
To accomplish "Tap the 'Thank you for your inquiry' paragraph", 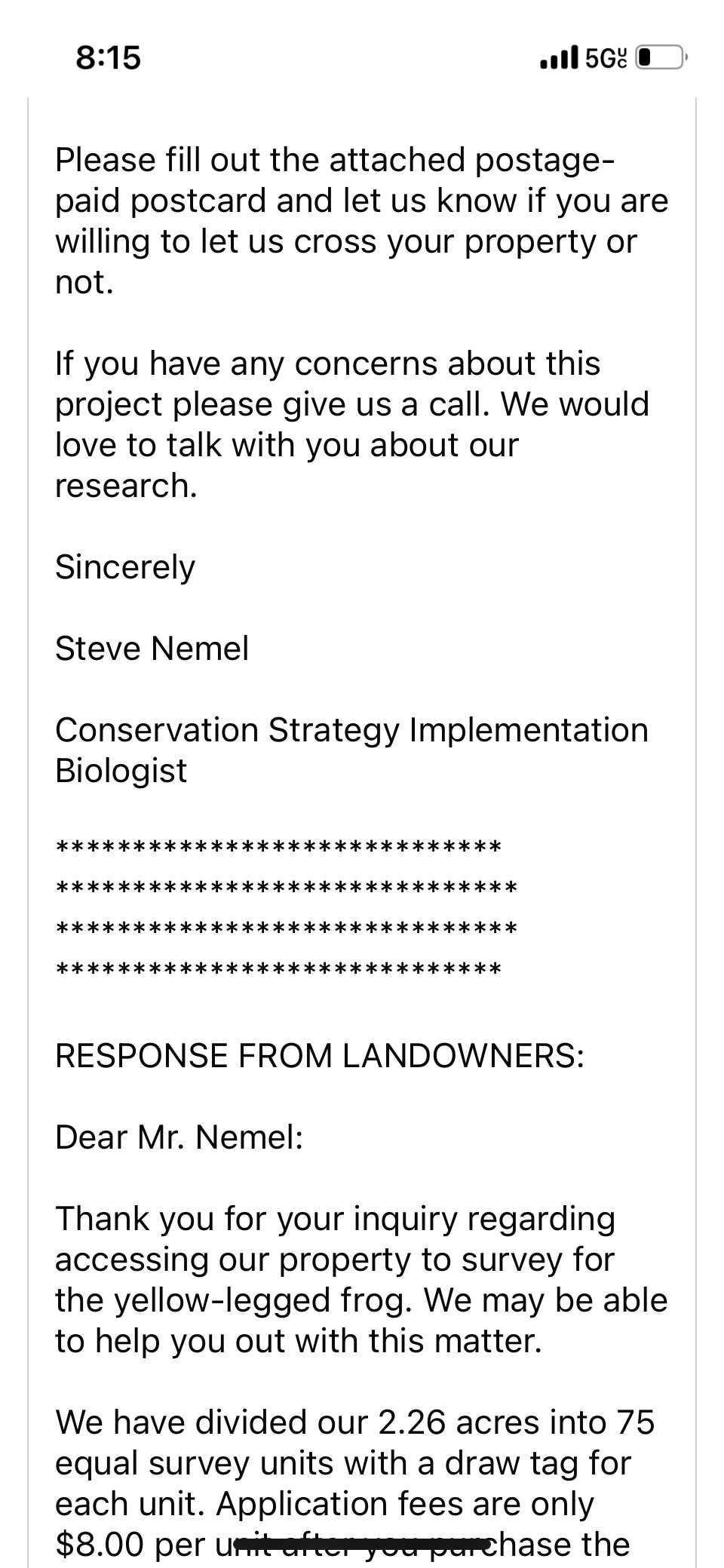I will [362, 1280].
